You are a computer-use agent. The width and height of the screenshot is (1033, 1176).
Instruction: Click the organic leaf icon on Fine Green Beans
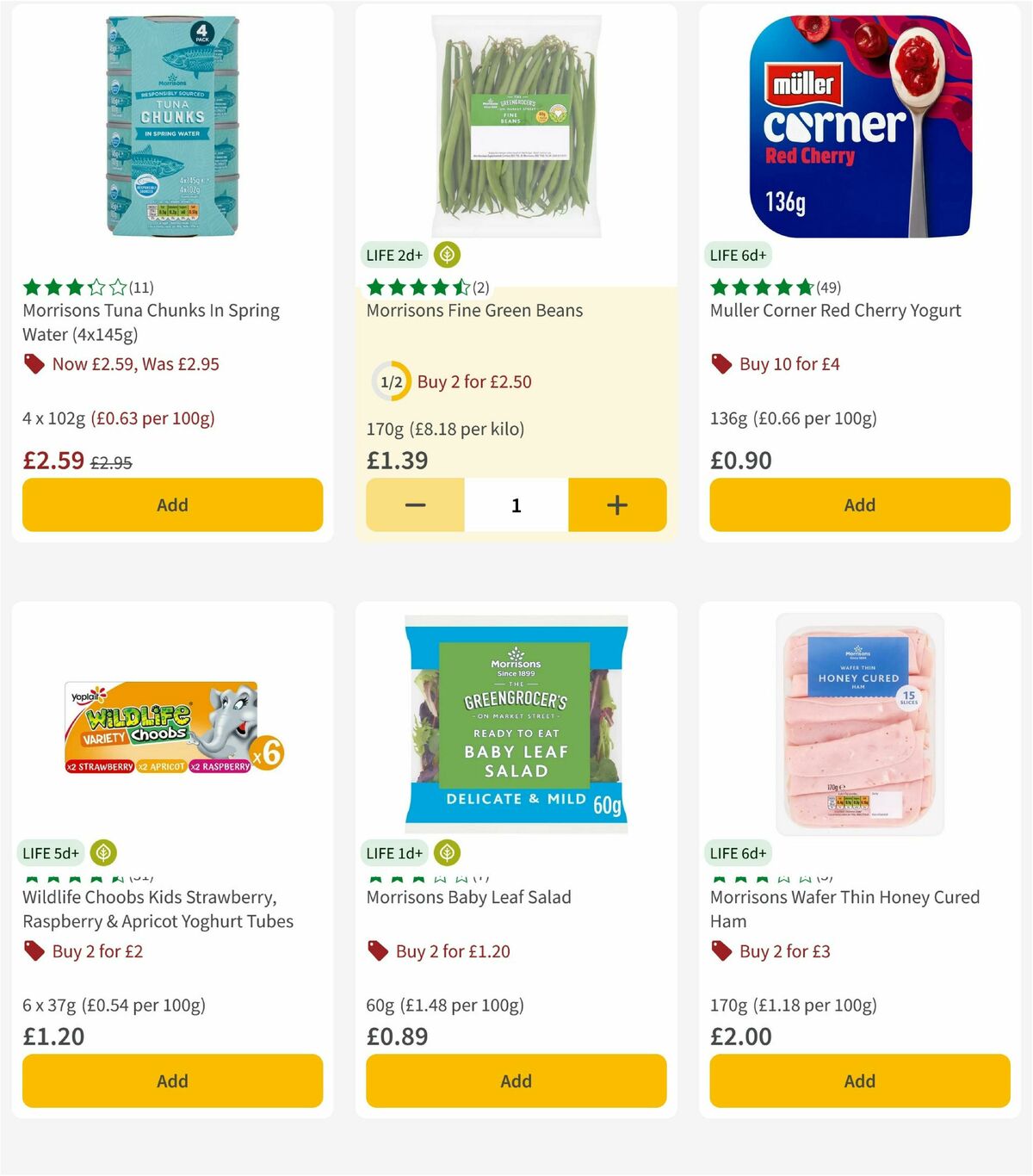tap(447, 255)
